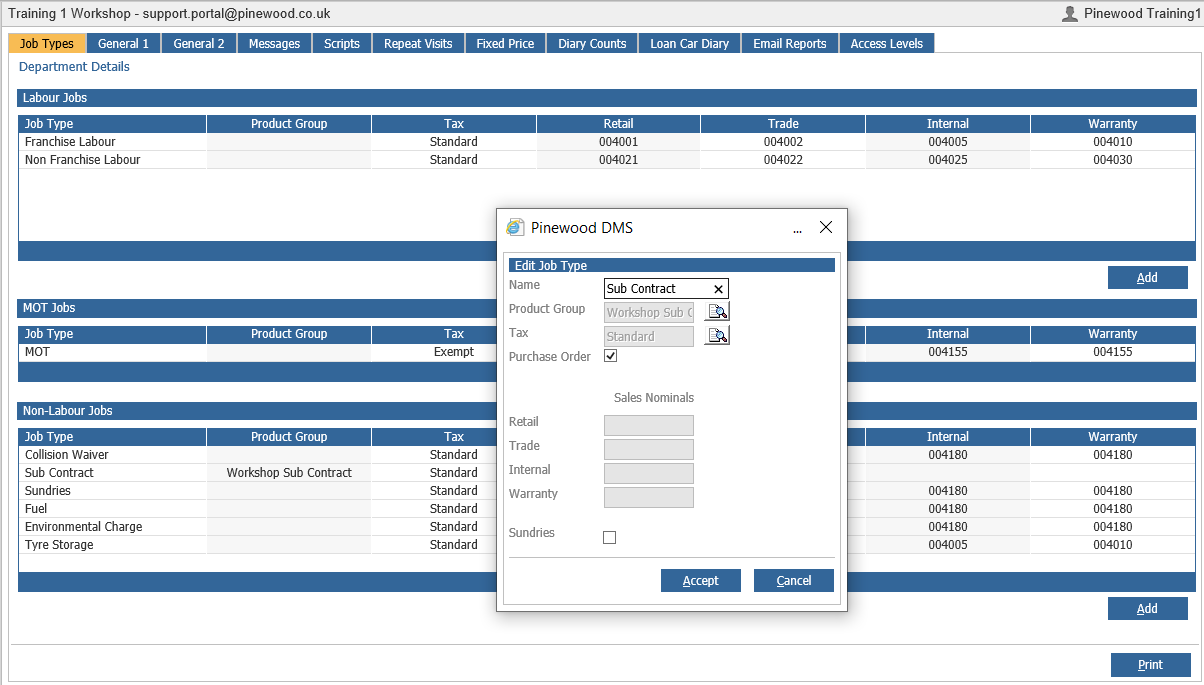1204x685 pixels.
Task: Select the Non Franchise Labour row
Action: (x=607, y=160)
